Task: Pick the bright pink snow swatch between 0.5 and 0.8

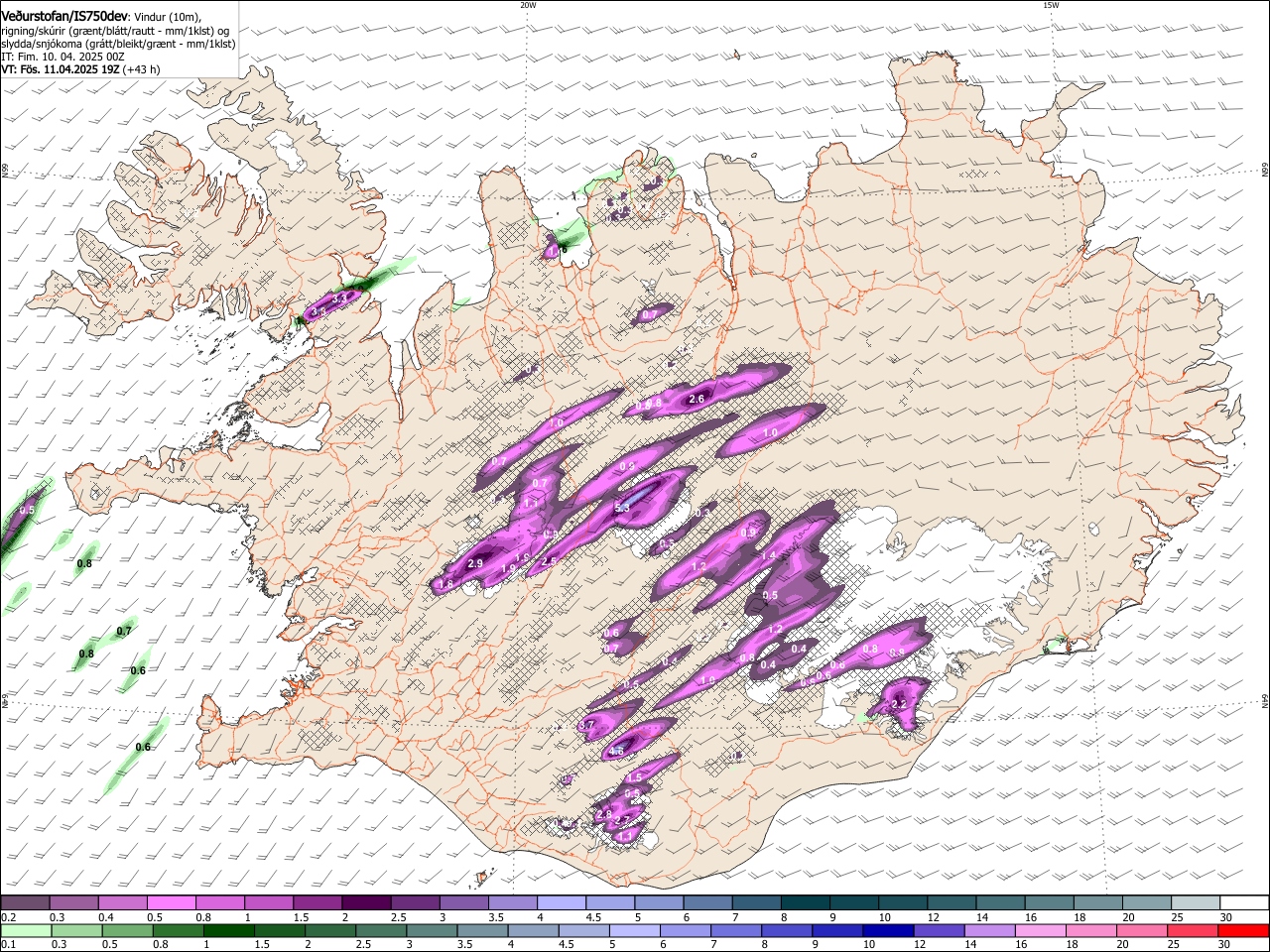Action: [171, 903]
